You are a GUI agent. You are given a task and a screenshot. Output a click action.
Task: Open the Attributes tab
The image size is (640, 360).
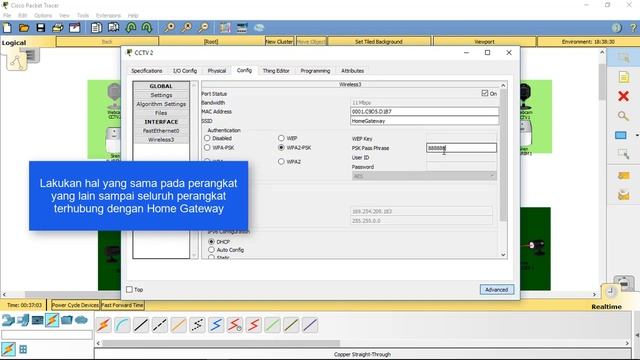[352, 71]
